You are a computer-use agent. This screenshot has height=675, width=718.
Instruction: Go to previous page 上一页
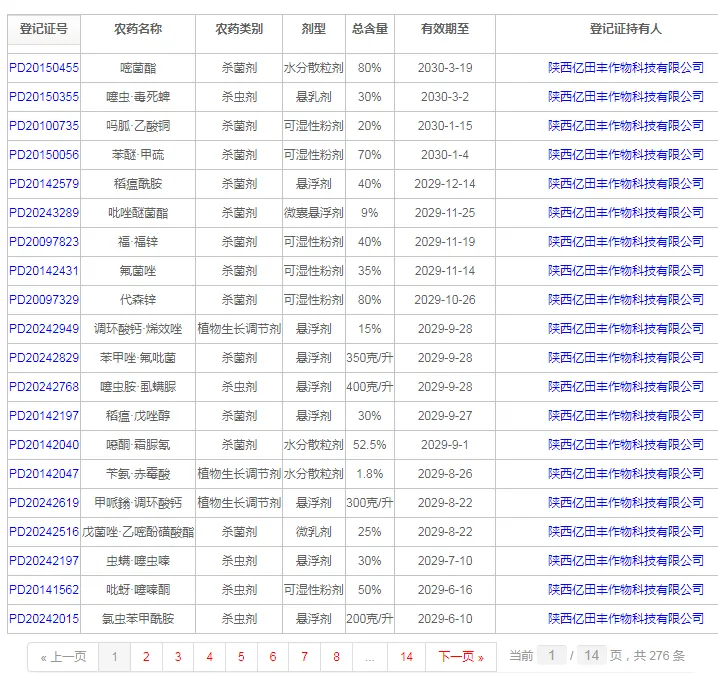click(x=63, y=657)
